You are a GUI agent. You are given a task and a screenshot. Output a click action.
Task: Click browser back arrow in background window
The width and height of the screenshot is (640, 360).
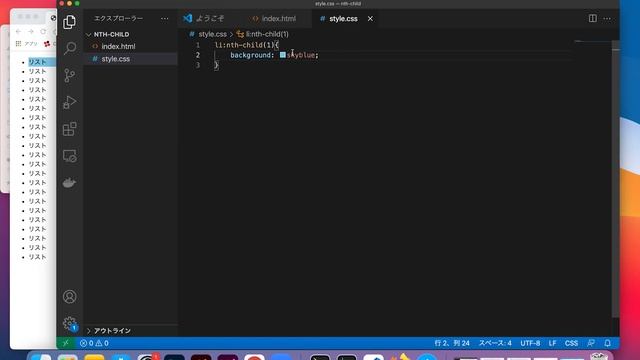pyautogui.click(x=18, y=31)
